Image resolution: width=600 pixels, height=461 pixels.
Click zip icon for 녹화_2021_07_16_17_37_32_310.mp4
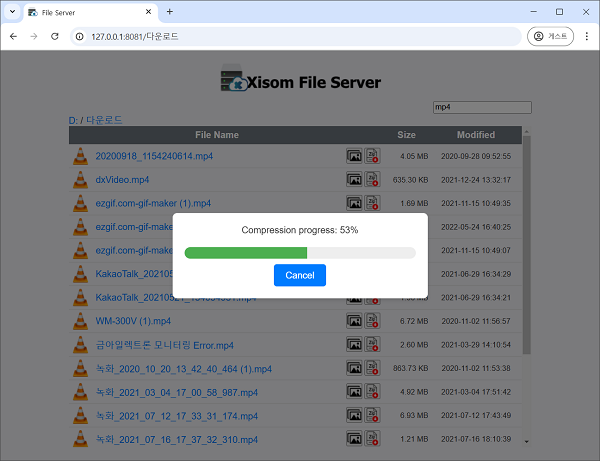(x=372, y=439)
